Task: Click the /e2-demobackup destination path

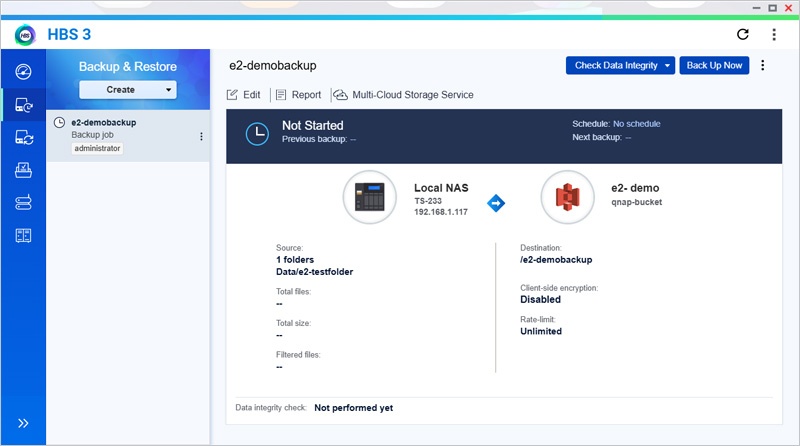Action: tap(556, 260)
